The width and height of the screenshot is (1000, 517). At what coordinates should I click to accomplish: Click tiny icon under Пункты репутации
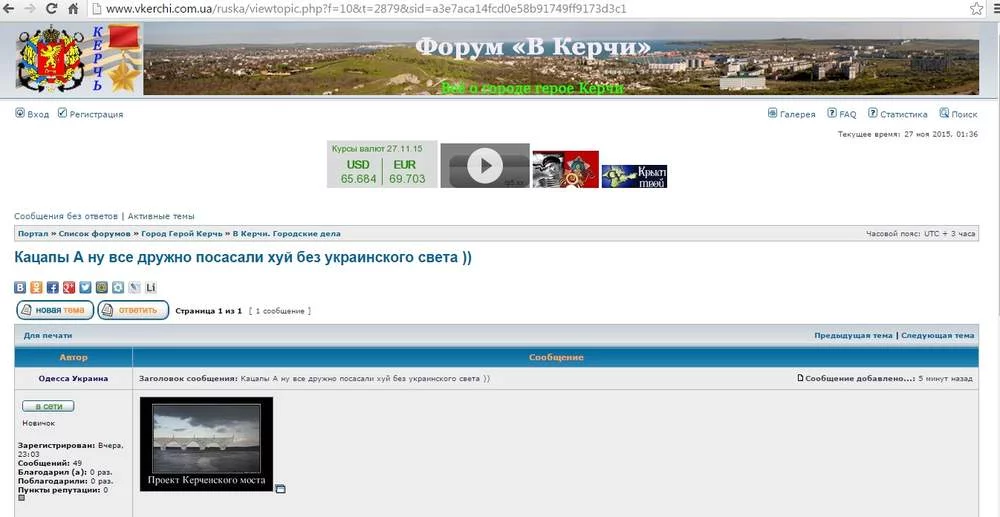coord(21,498)
